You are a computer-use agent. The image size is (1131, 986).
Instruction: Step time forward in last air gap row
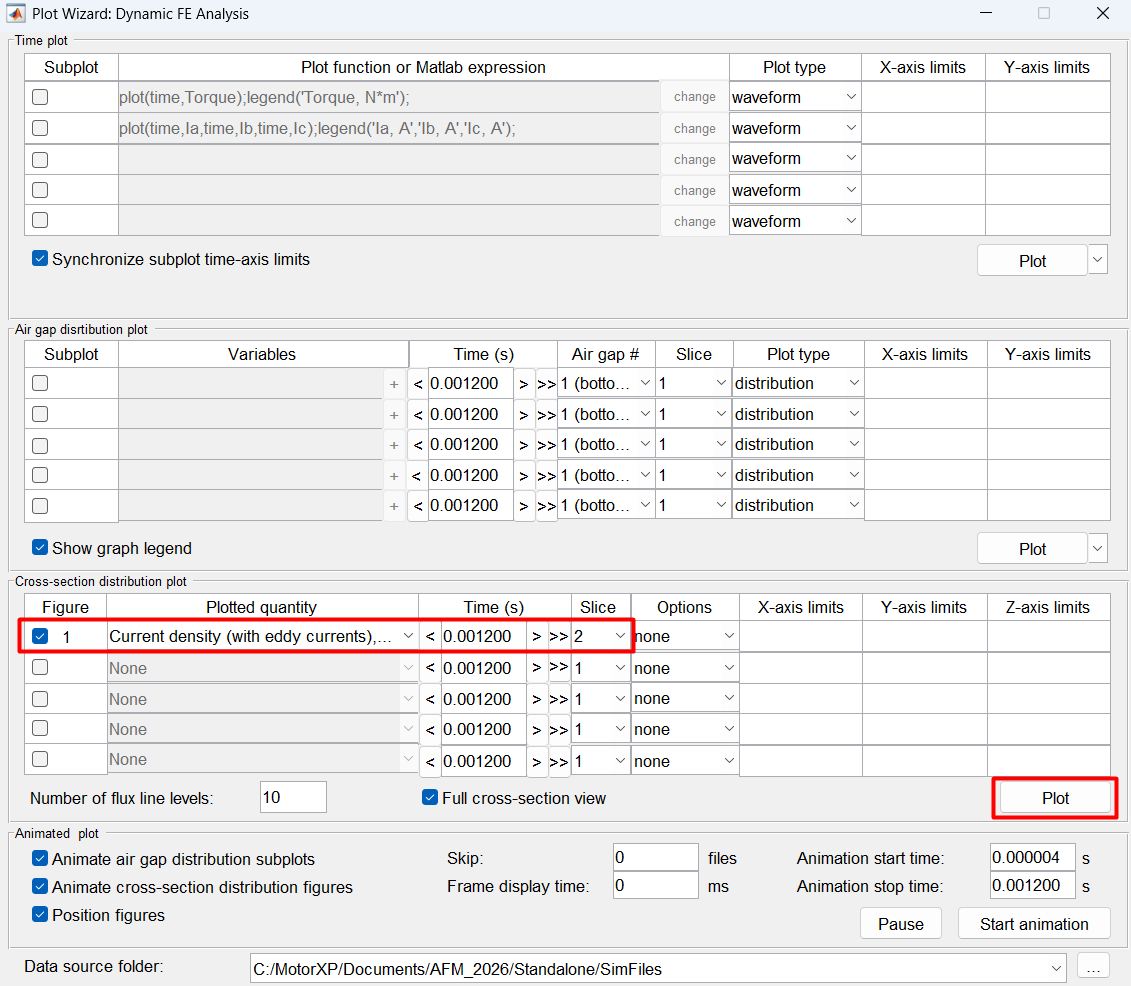(524, 506)
